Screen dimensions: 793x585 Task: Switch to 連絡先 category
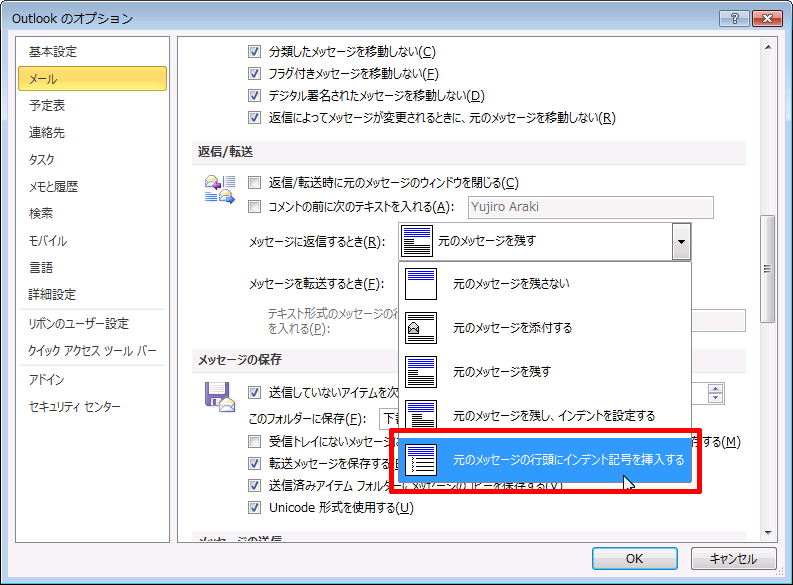click(x=93, y=132)
